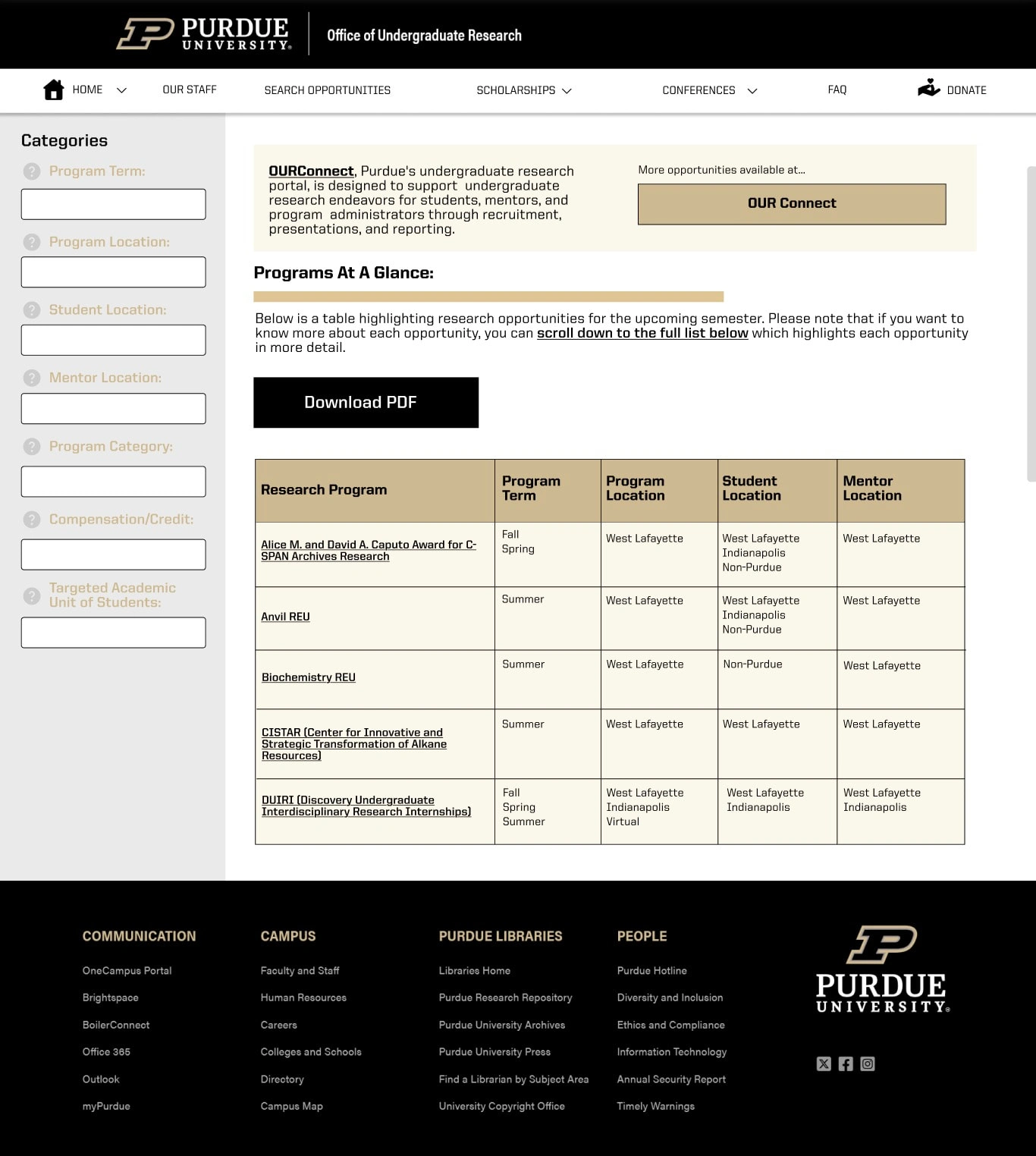The width and height of the screenshot is (1036, 1156).
Task: Click help icon beside Program Location
Action: click(32, 242)
